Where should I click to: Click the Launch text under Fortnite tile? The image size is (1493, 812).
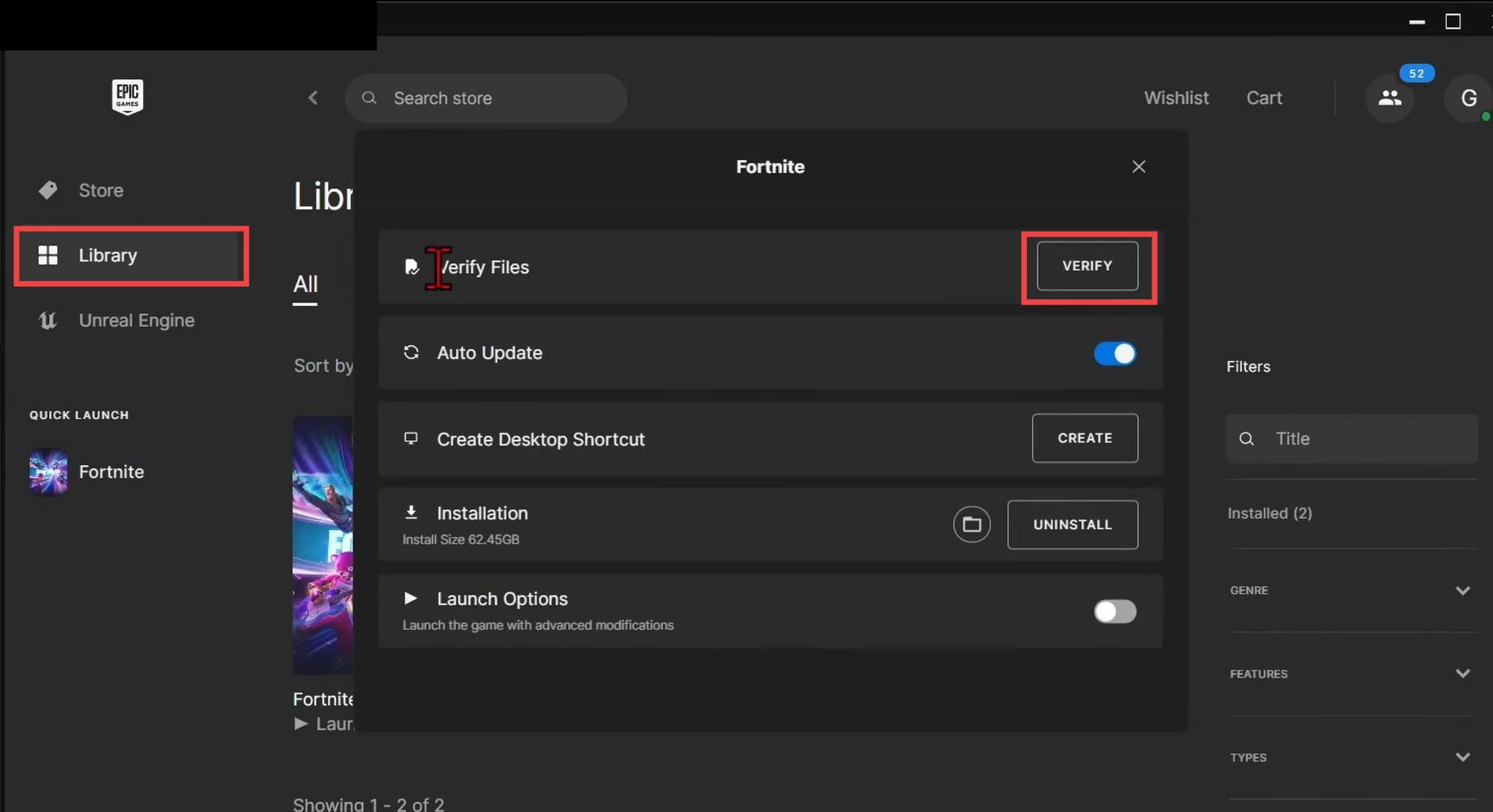pyautogui.click(x=334, y=724)
